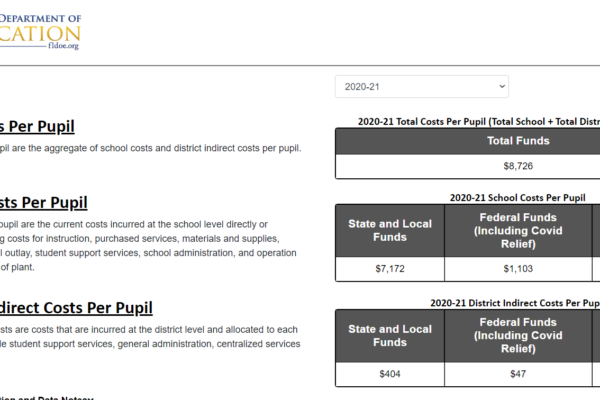The width and height of the screenshot is (600, 400).
Task: Click the '2020-21 District Indirect Costs' table title
Action: tap(515, 303)
